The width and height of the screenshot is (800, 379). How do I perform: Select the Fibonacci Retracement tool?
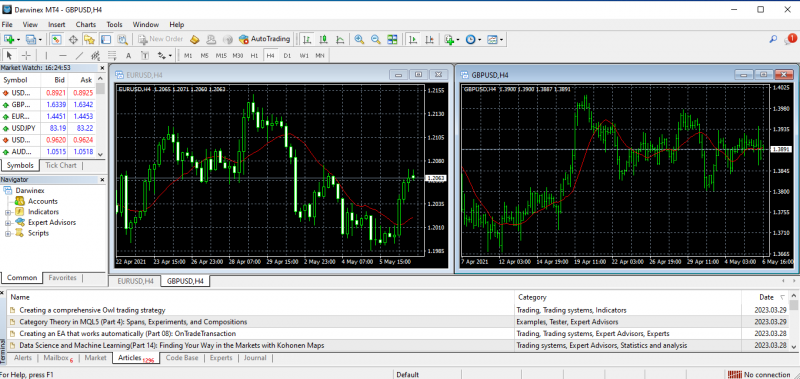(x=112, y=55)
